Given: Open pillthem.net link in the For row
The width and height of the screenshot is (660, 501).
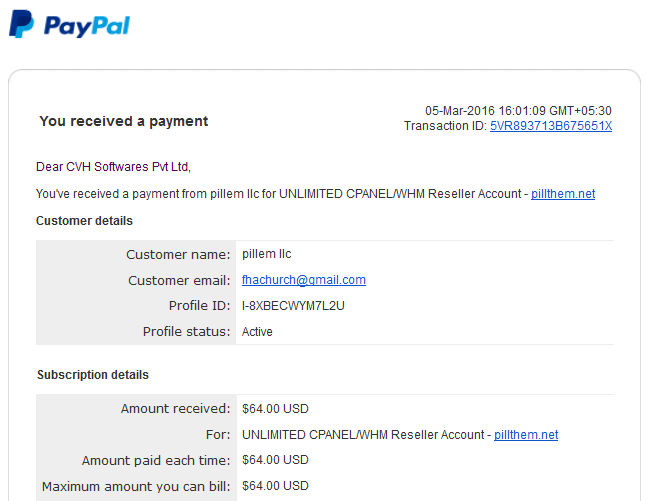Looking at the screenshot, I should (x=526, y=434).
